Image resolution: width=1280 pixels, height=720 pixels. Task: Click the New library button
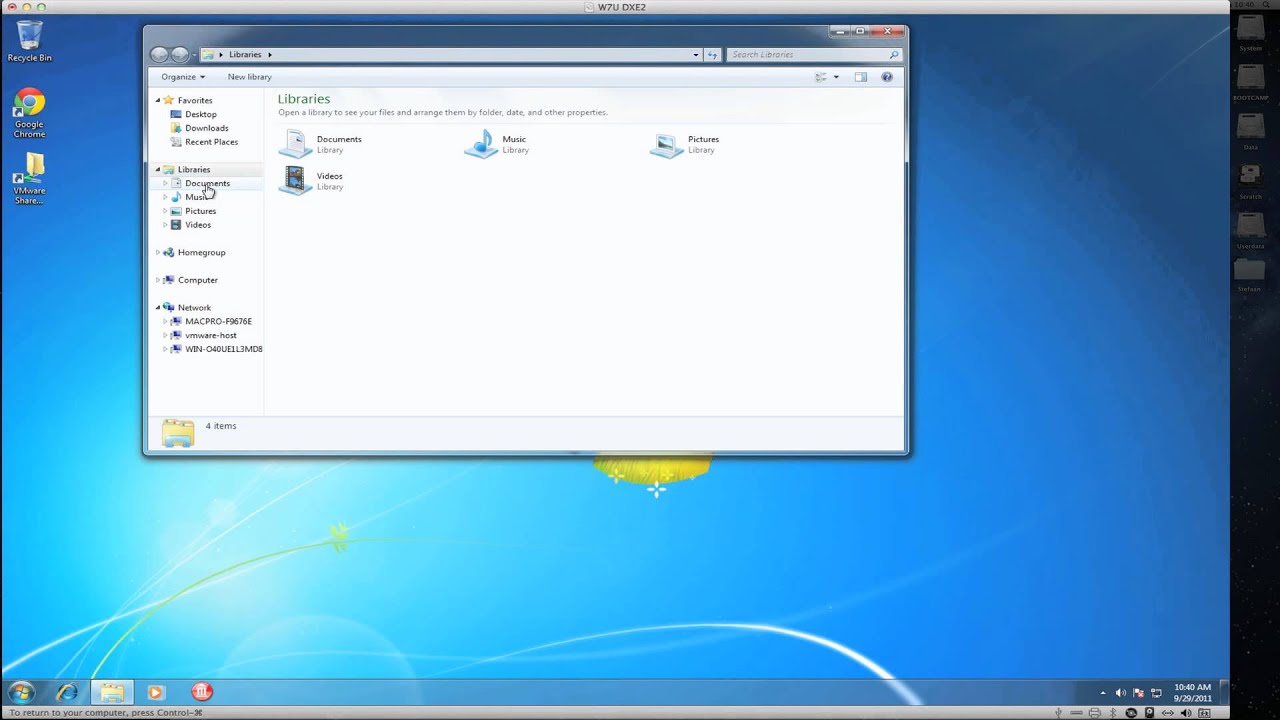click(249, 77)
